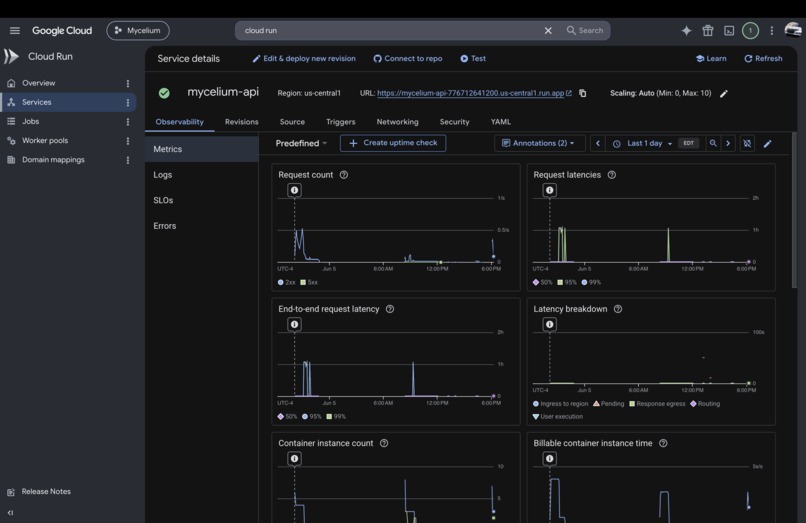Open Billable container instance time help icon

(663, 443)
